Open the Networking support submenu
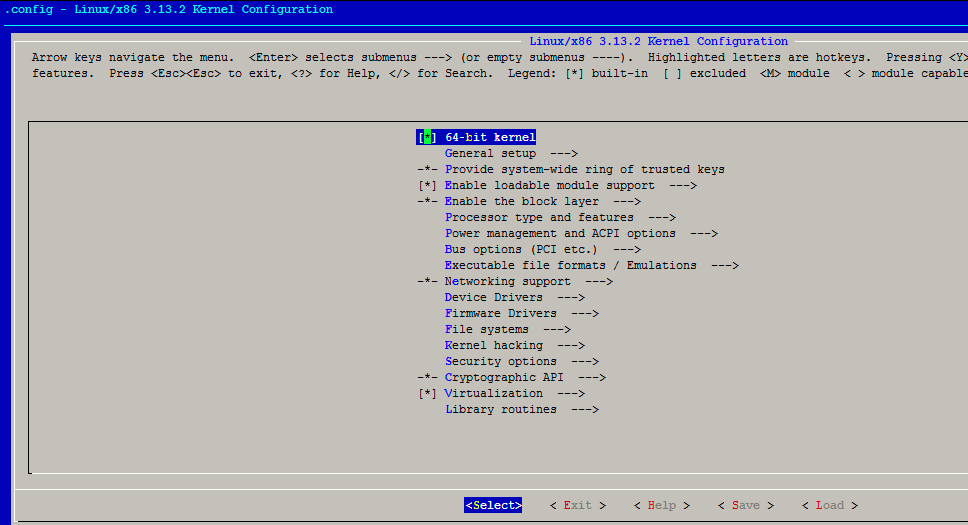The image size is (968, 525). pyautogui.click(x=528, y=281)
